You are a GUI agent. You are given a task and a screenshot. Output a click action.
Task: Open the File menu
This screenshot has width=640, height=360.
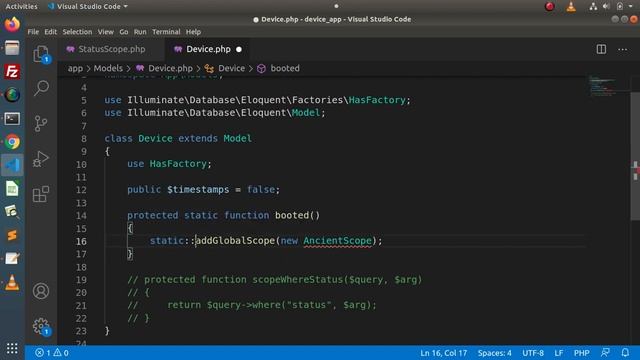coord(33,32)
